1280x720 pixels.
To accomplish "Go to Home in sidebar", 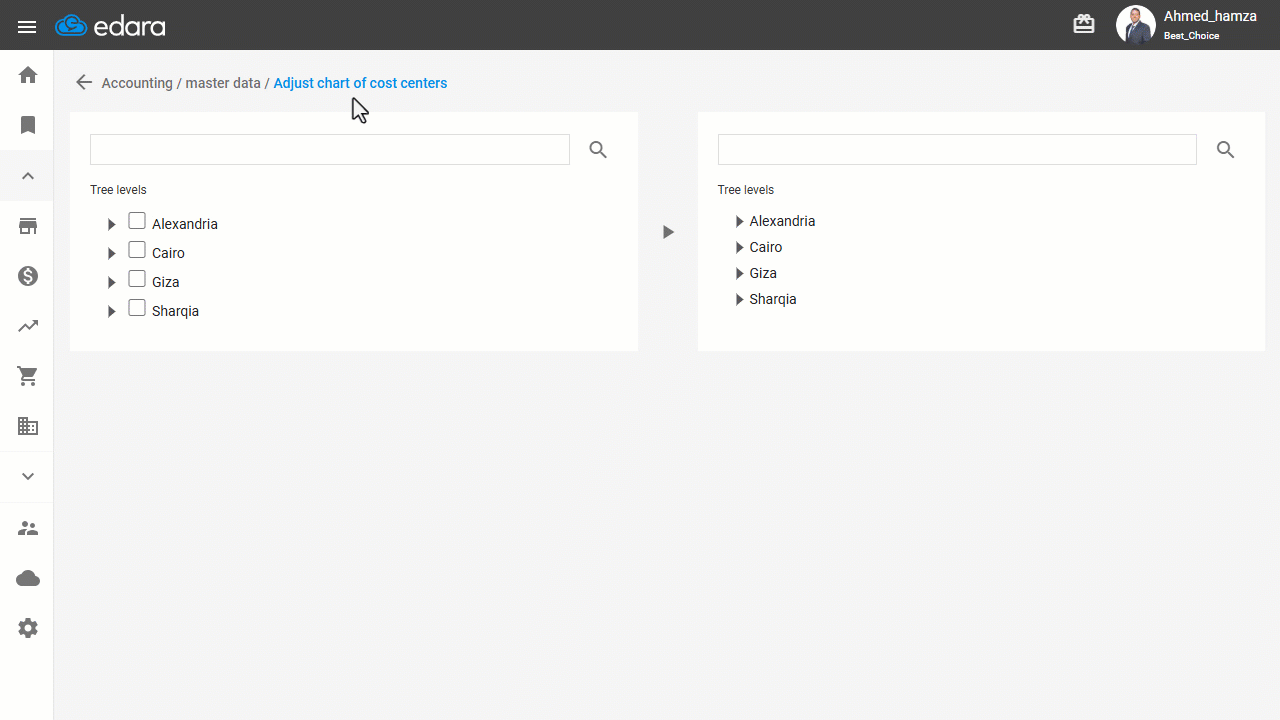I will click(28, 75).
